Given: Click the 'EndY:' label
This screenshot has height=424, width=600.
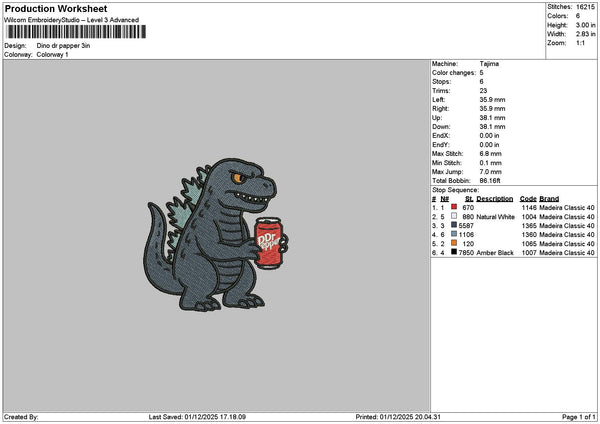Looking at the screenshot, I should [441, 145].
